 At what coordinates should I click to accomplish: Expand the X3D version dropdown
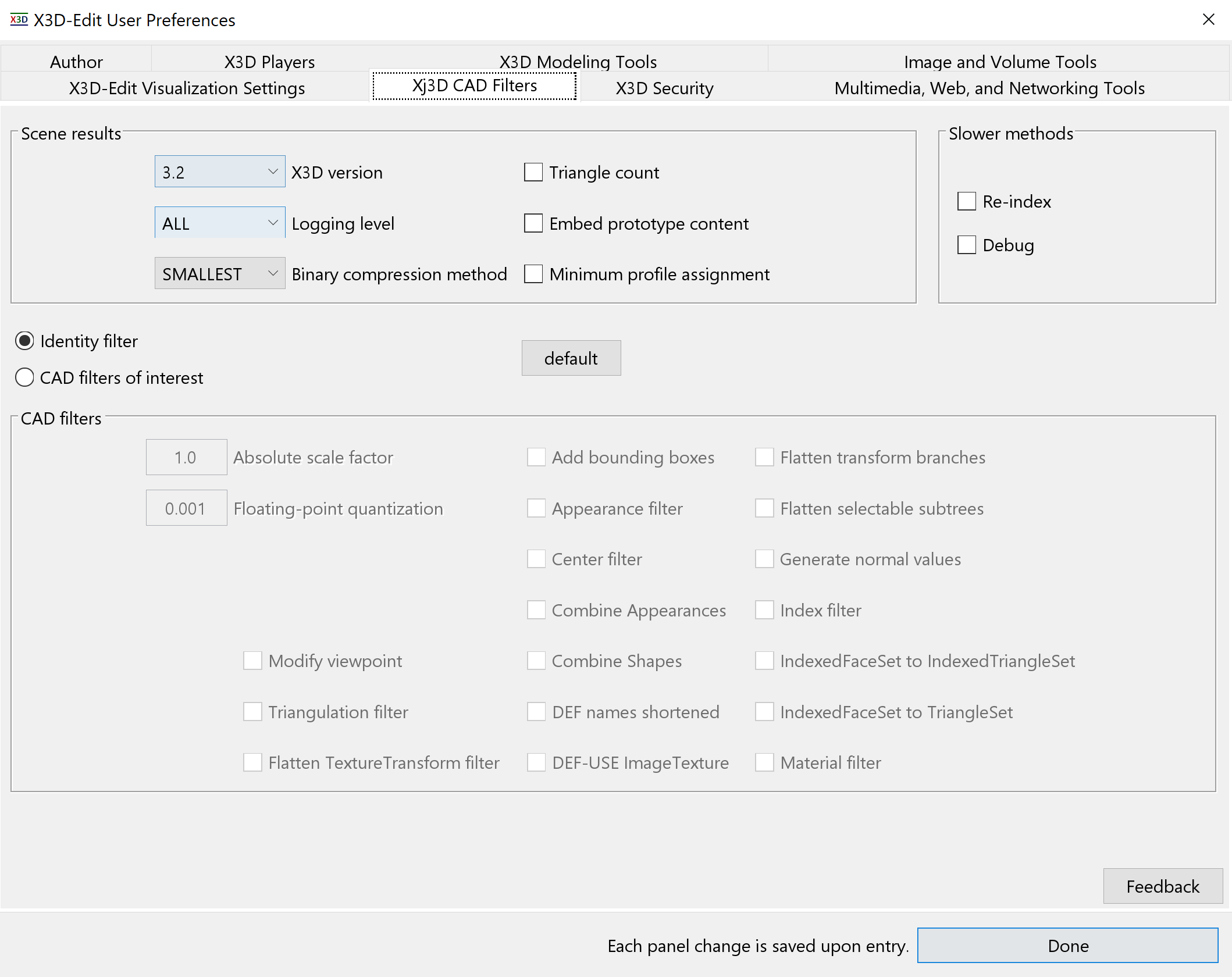click(220, 172)
